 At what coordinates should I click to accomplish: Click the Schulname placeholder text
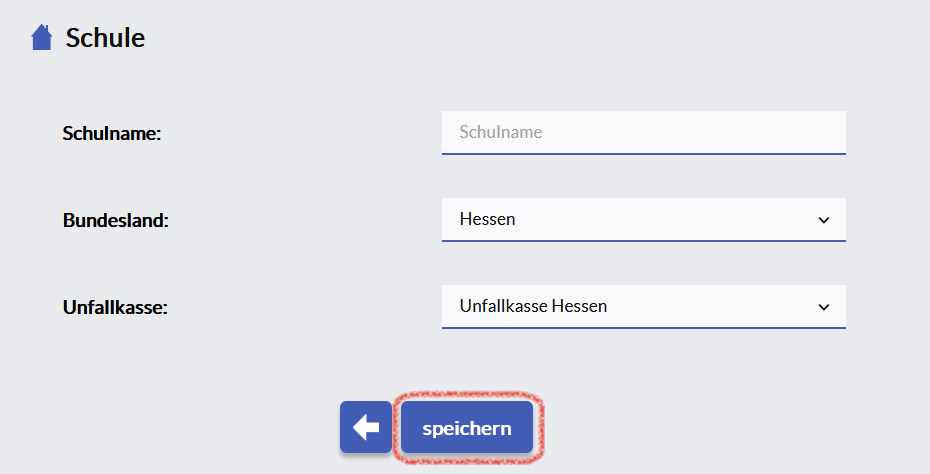point(500,132)
